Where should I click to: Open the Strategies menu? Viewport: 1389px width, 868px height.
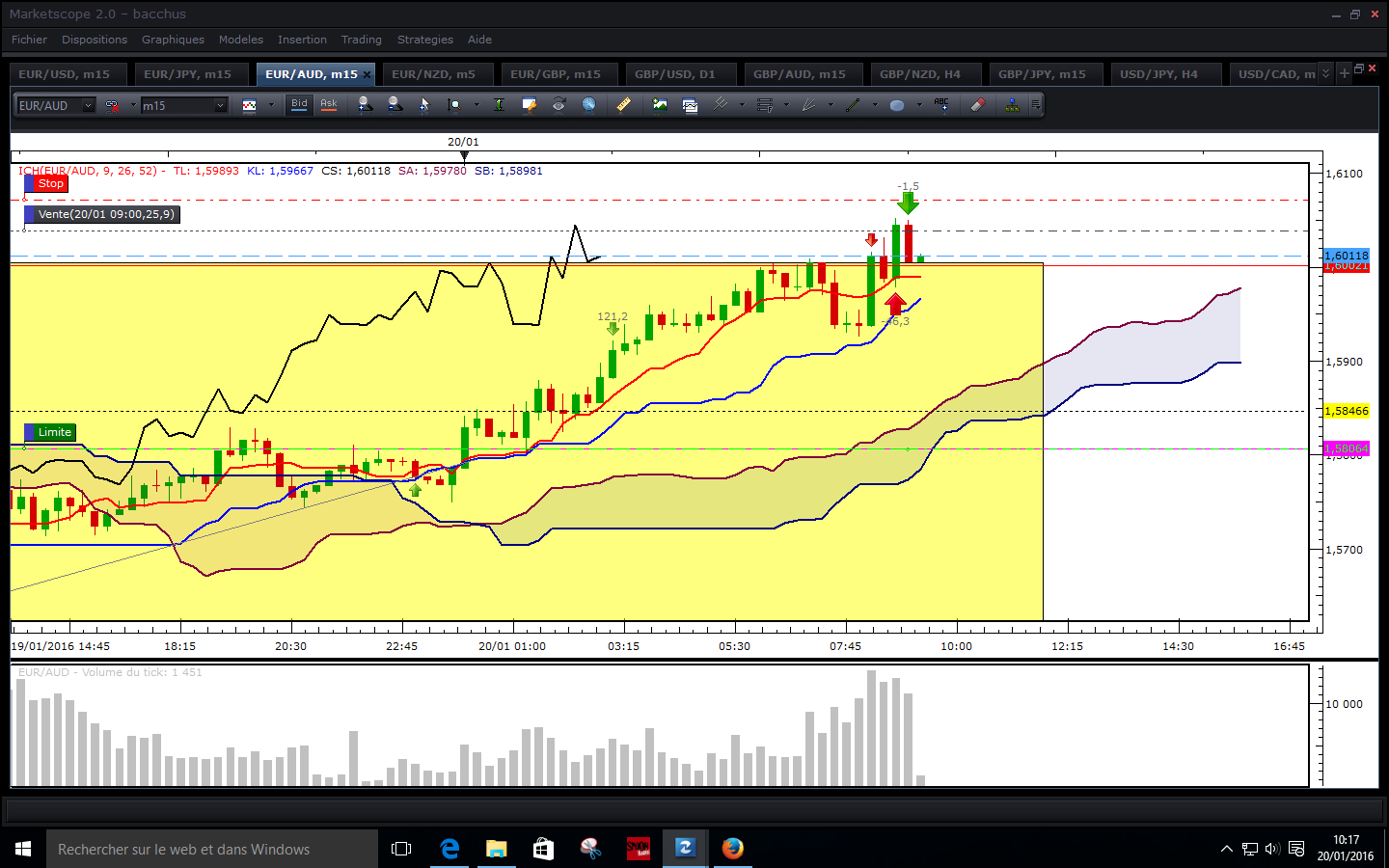click(x=424, y=40)
